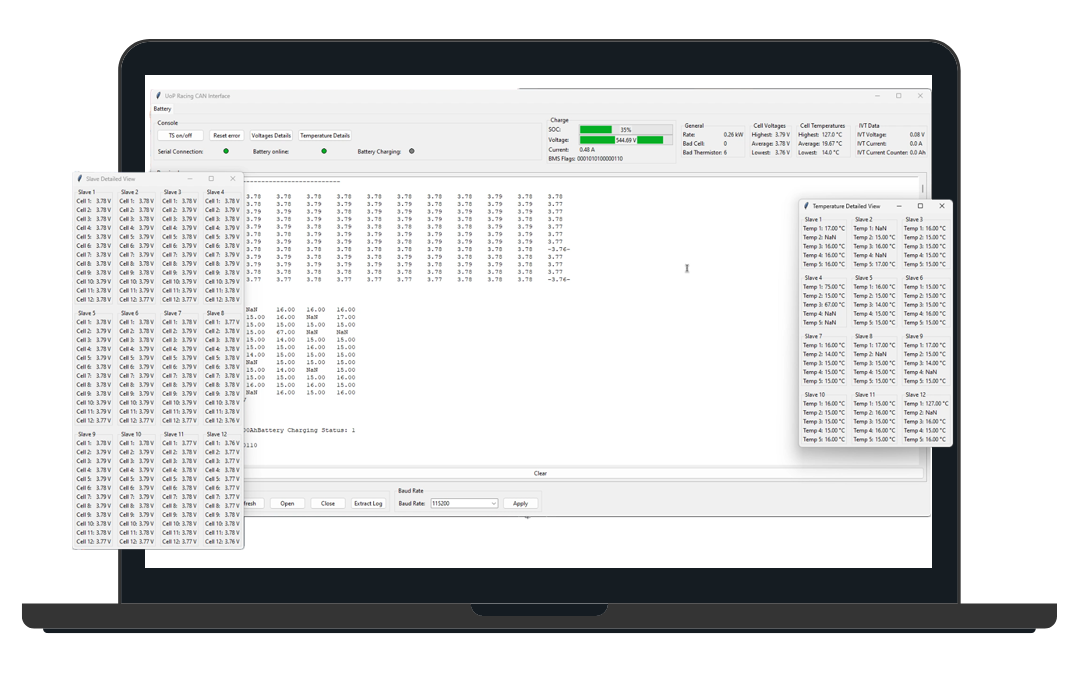Open the Baud Rate dropdown
Viewport: 1080px width, 680px height.
pos(463,504)
